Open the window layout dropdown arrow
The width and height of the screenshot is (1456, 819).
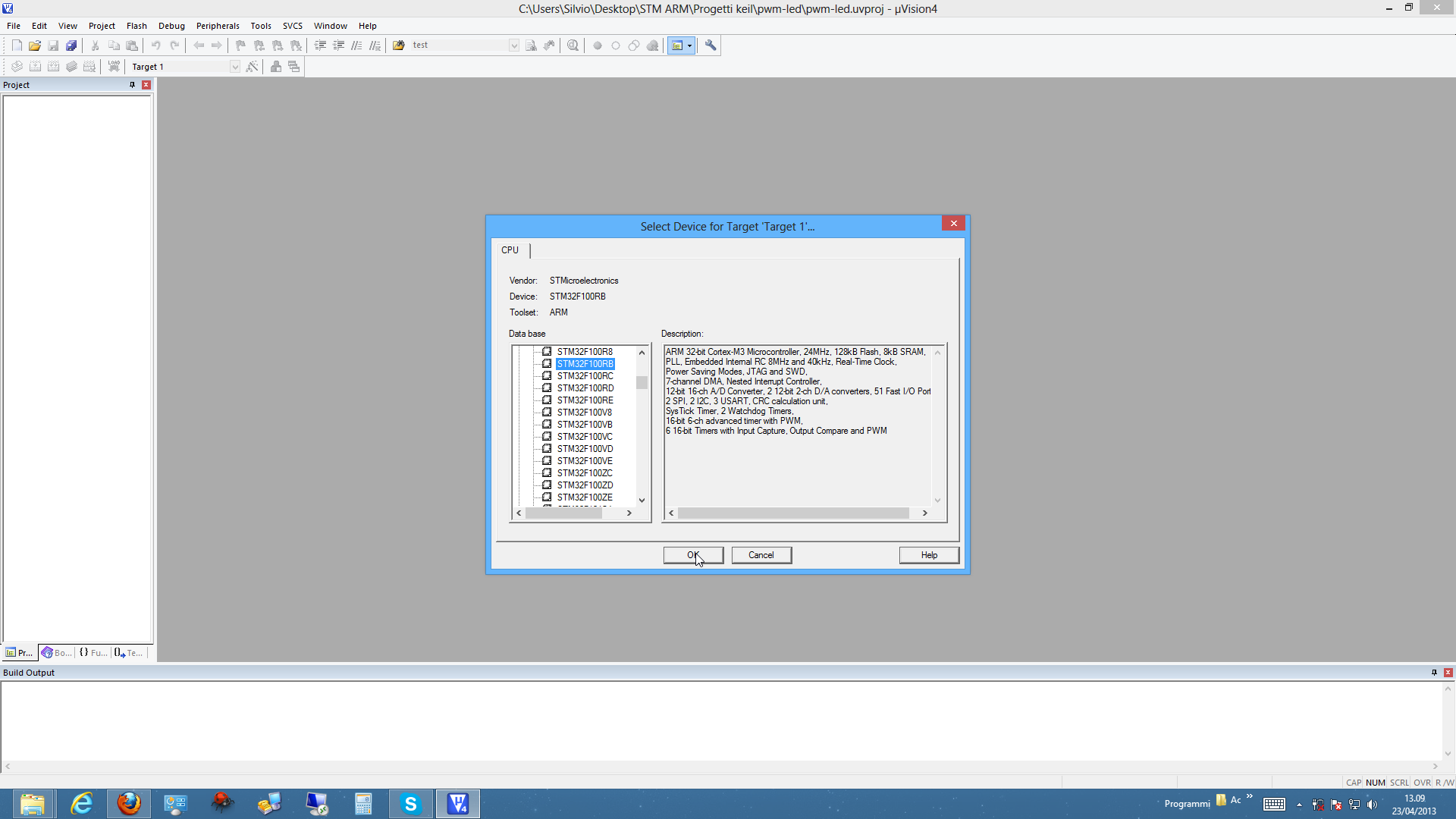pos(689,45)
